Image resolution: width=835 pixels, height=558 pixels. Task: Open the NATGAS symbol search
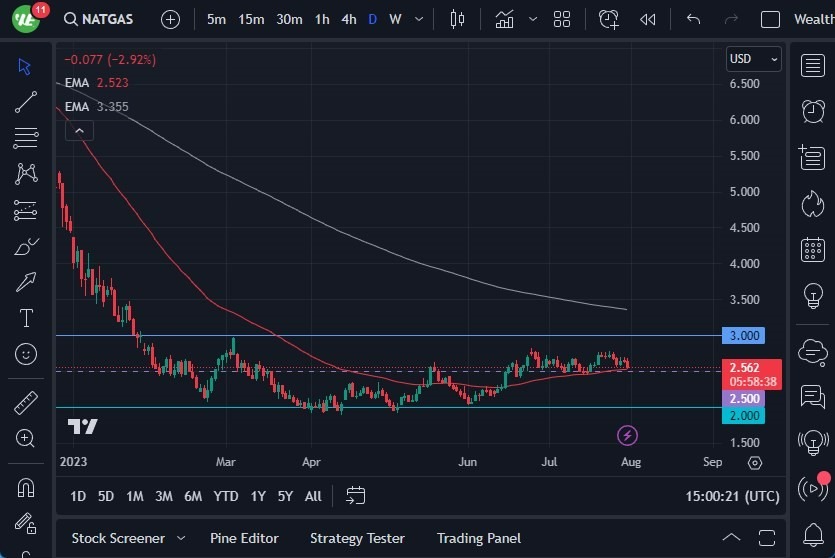click(99, 19)
